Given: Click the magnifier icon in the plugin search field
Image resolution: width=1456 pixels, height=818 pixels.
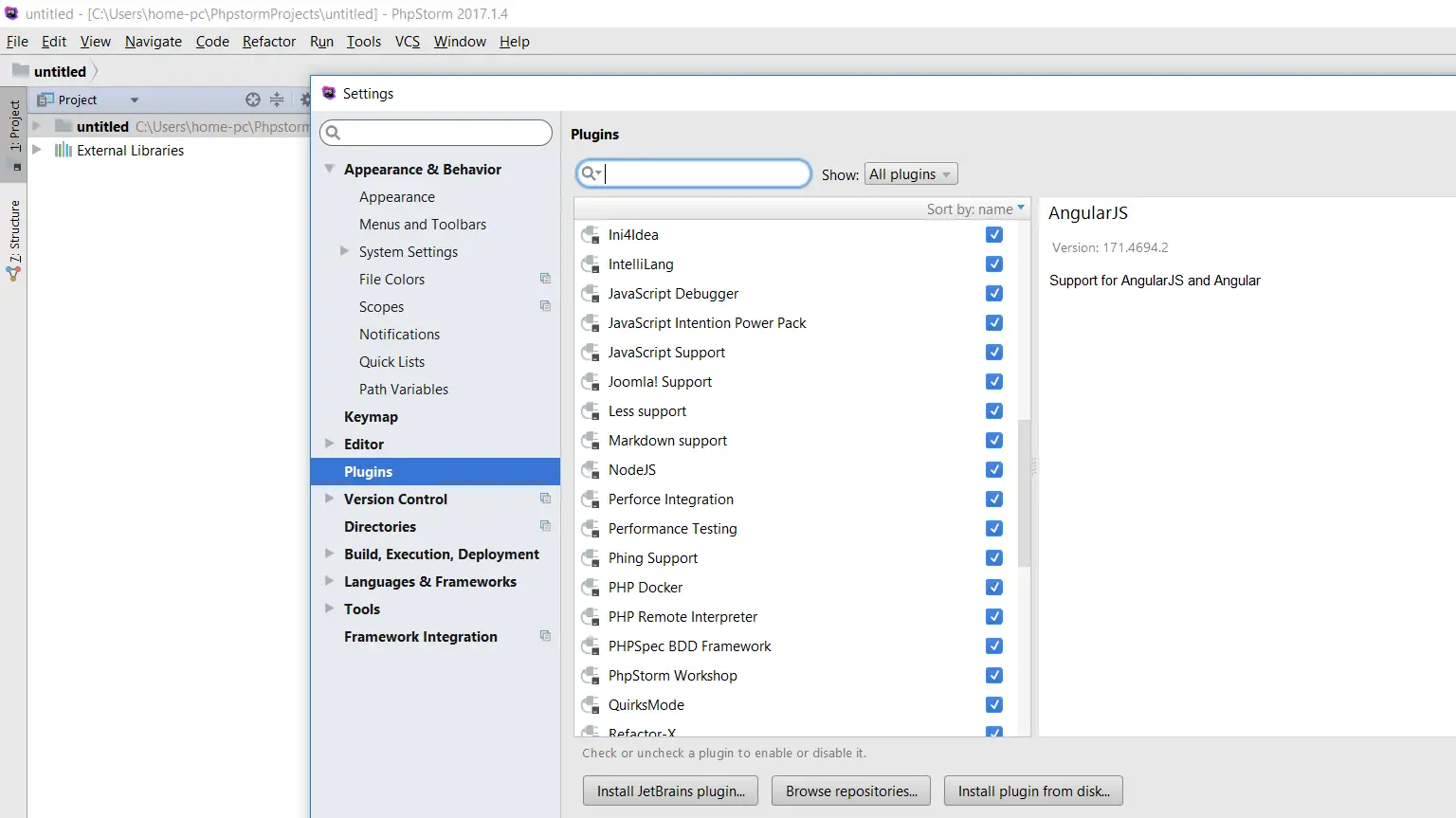Looking at the screenshot, I should tap(591, 173).
